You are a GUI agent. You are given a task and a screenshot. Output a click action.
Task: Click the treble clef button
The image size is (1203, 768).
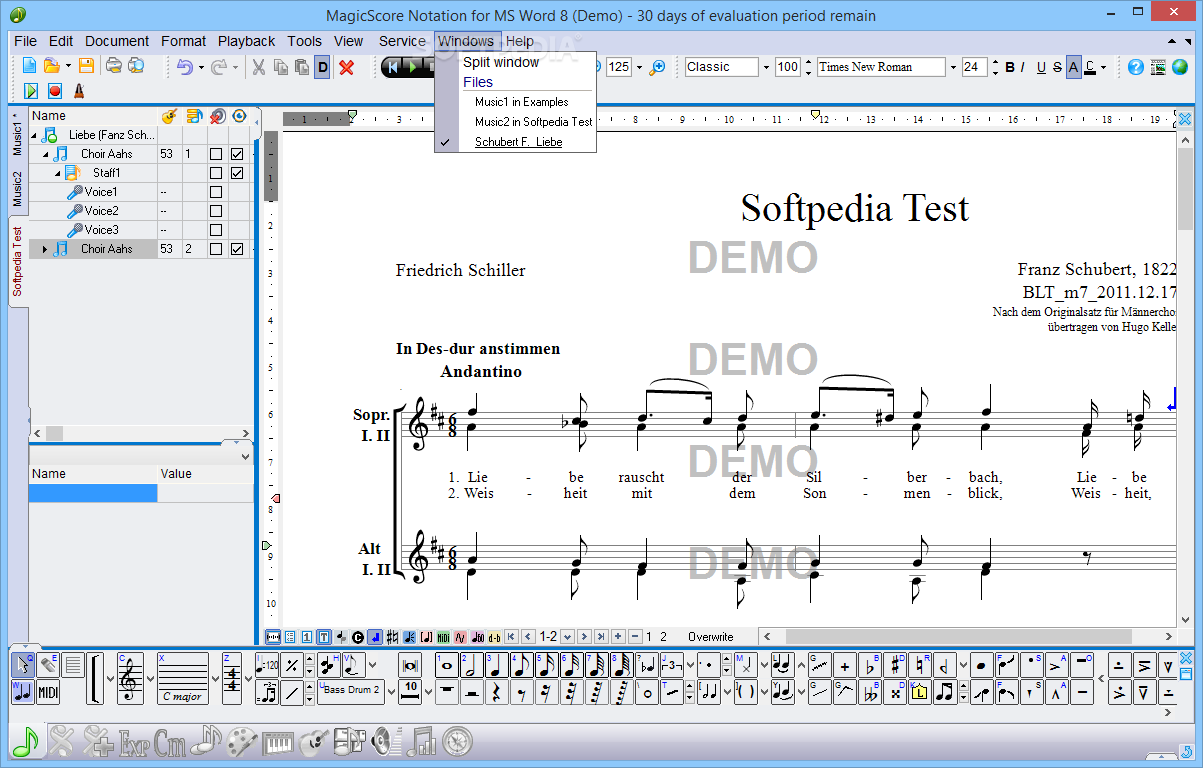pos(130,678)
